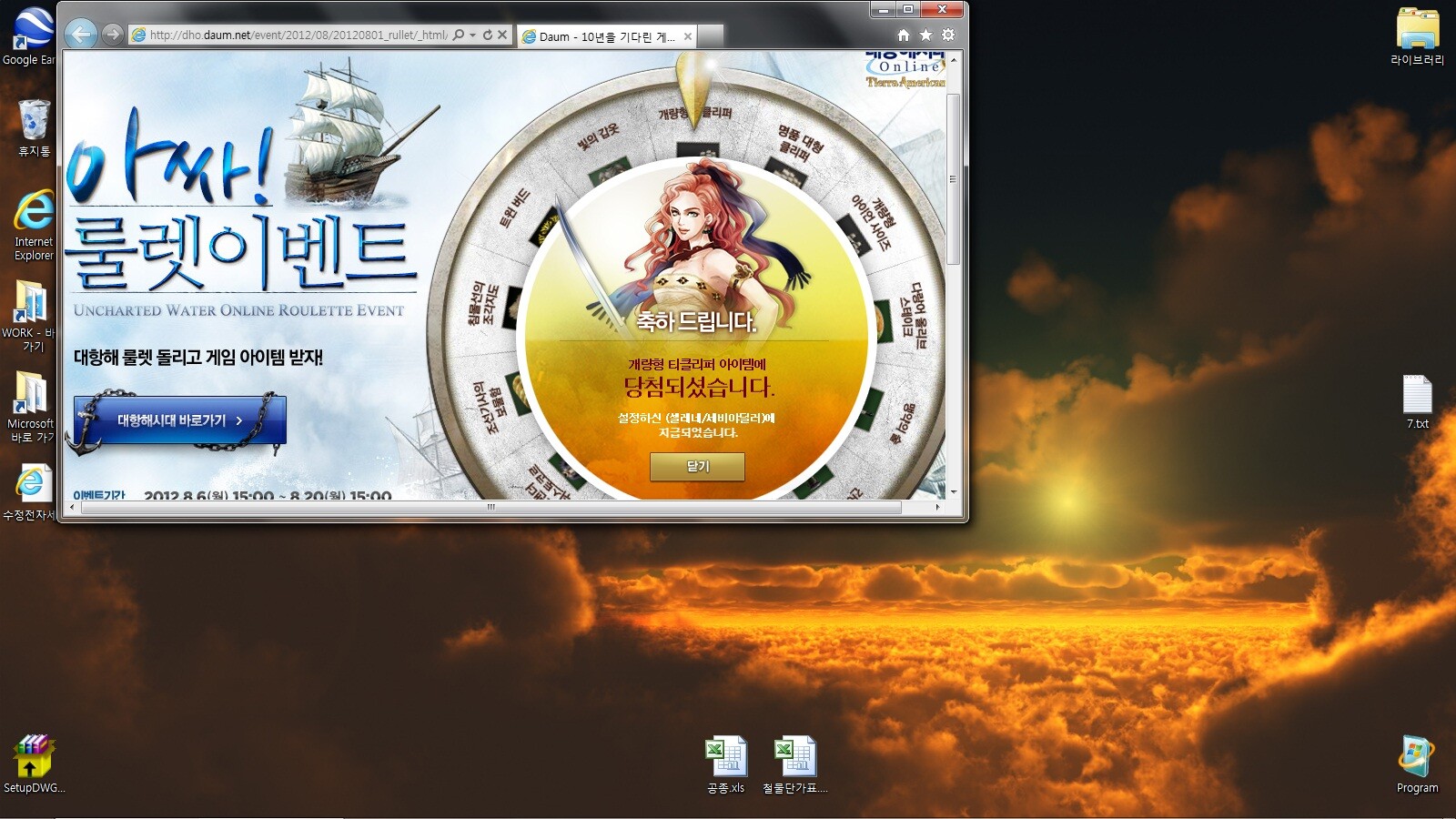Click the search magnifier in address bar
Image resolution: width=1456 pixels, height=819 pixels.
pos(459,35)
